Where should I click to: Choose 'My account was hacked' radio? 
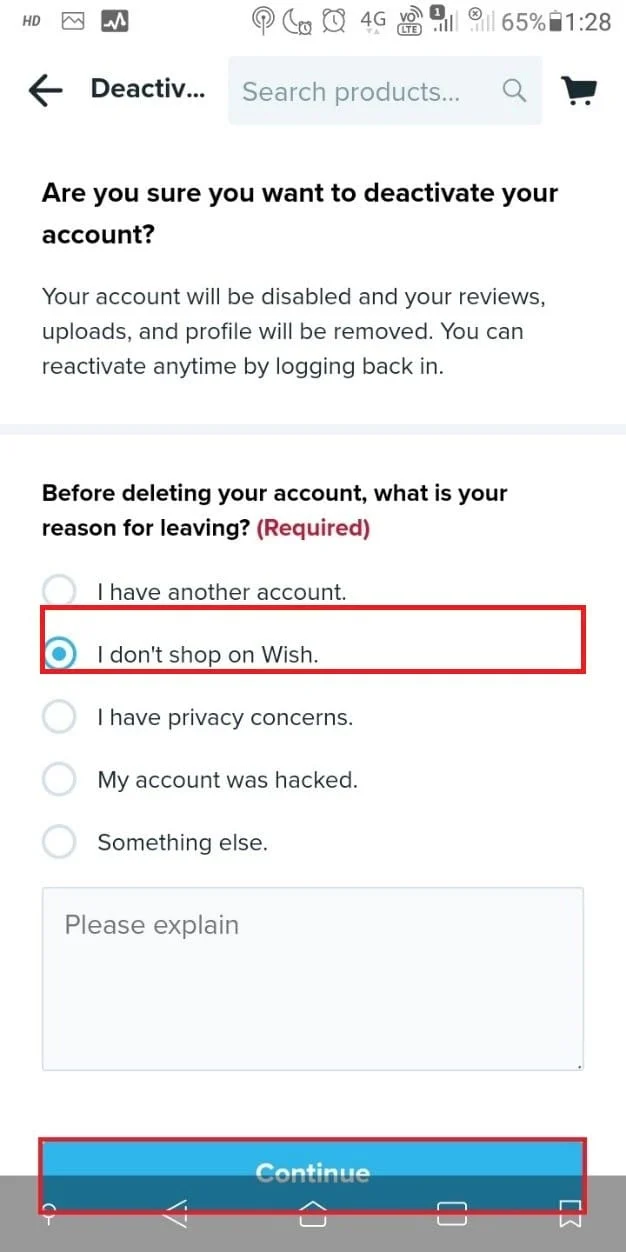pyautogui.click(x=59, y=779)
